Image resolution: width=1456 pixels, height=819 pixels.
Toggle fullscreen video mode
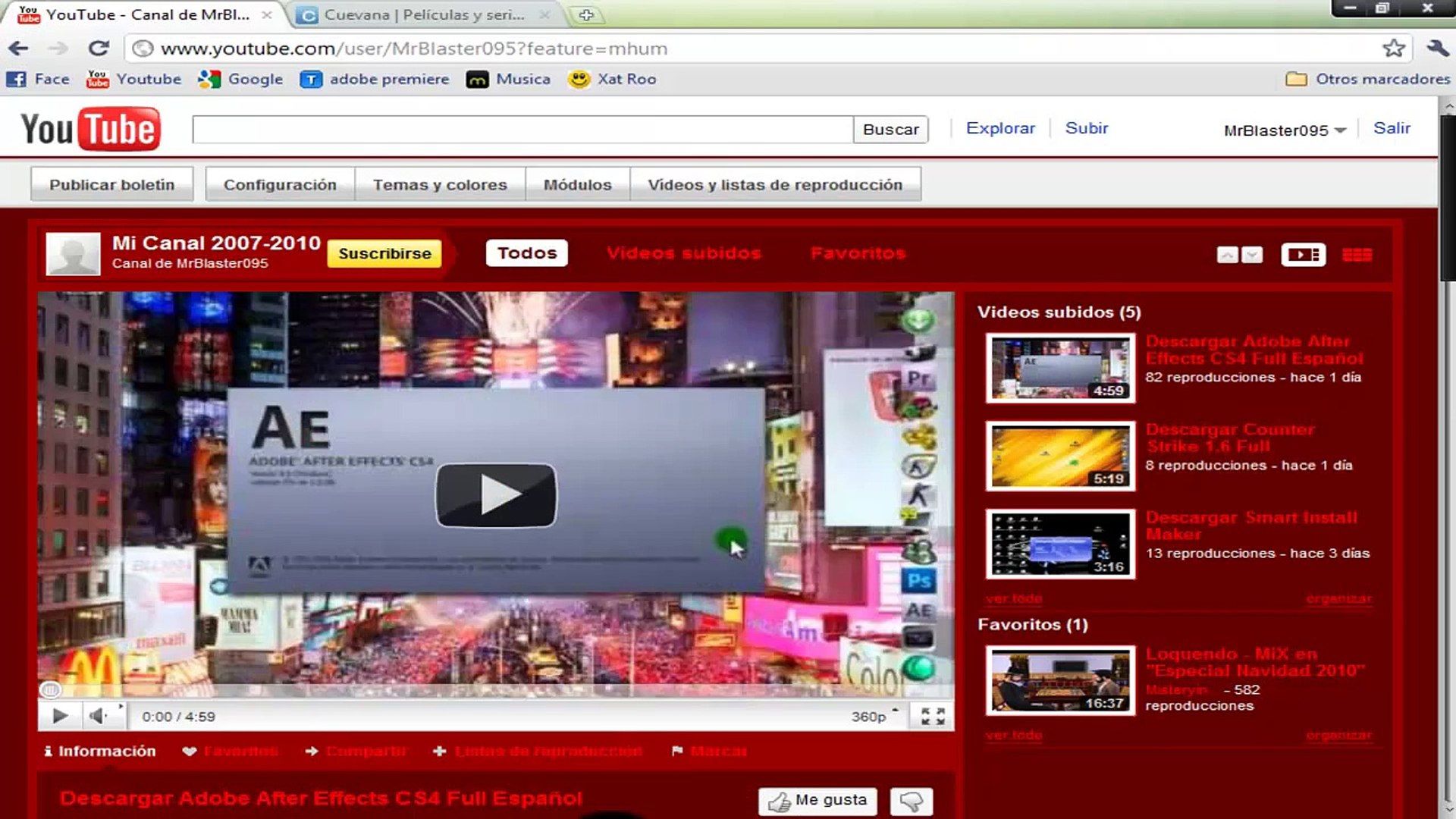pos(933,716)
